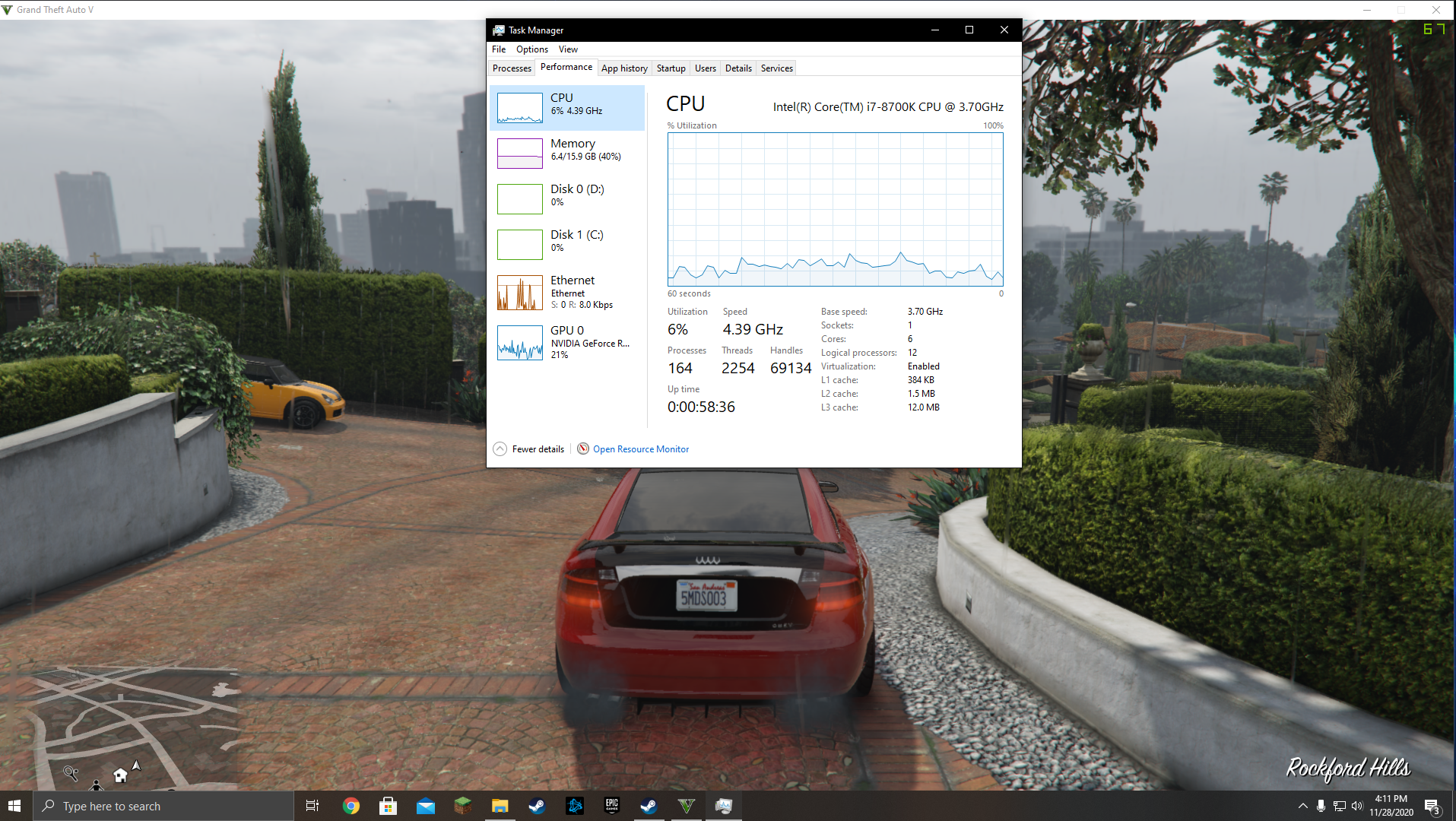Open Battle.net from the taskbar
Screen dimensions: 1456x821
coord(574,806)
